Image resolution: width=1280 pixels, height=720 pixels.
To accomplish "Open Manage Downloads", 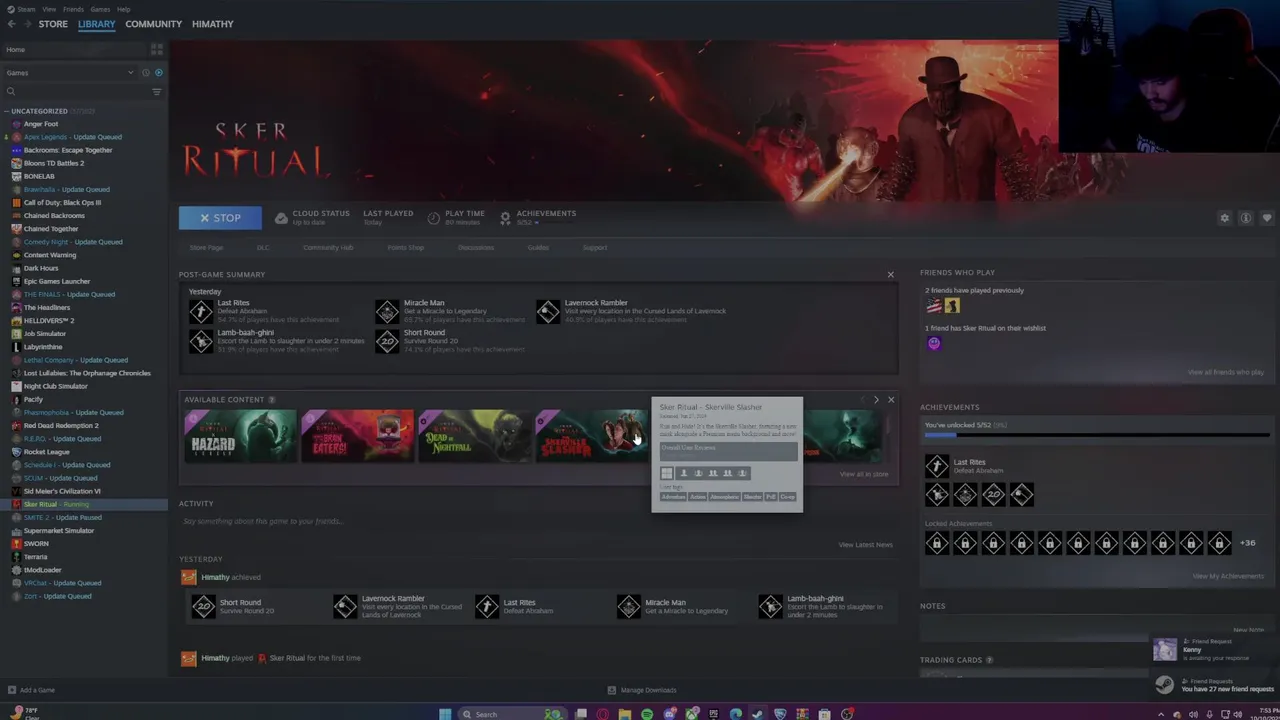I will (642, 690).
